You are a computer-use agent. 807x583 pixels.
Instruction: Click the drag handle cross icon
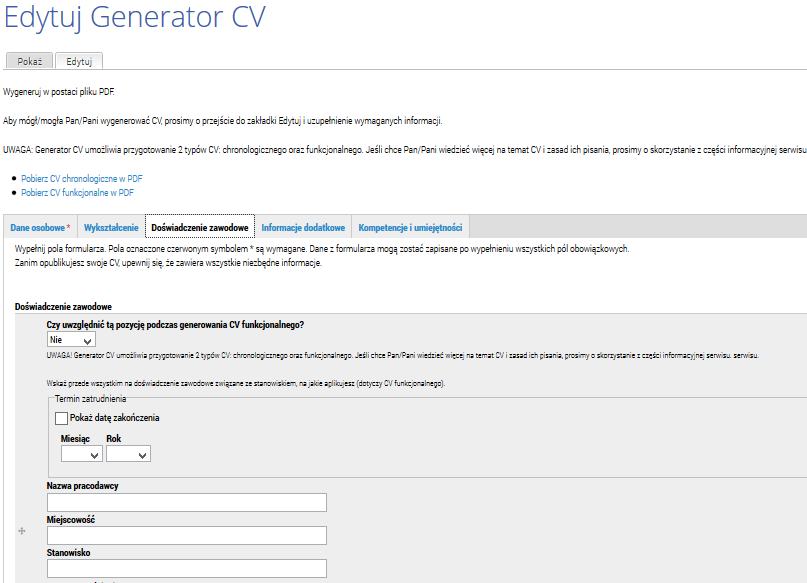click(22, 531)
